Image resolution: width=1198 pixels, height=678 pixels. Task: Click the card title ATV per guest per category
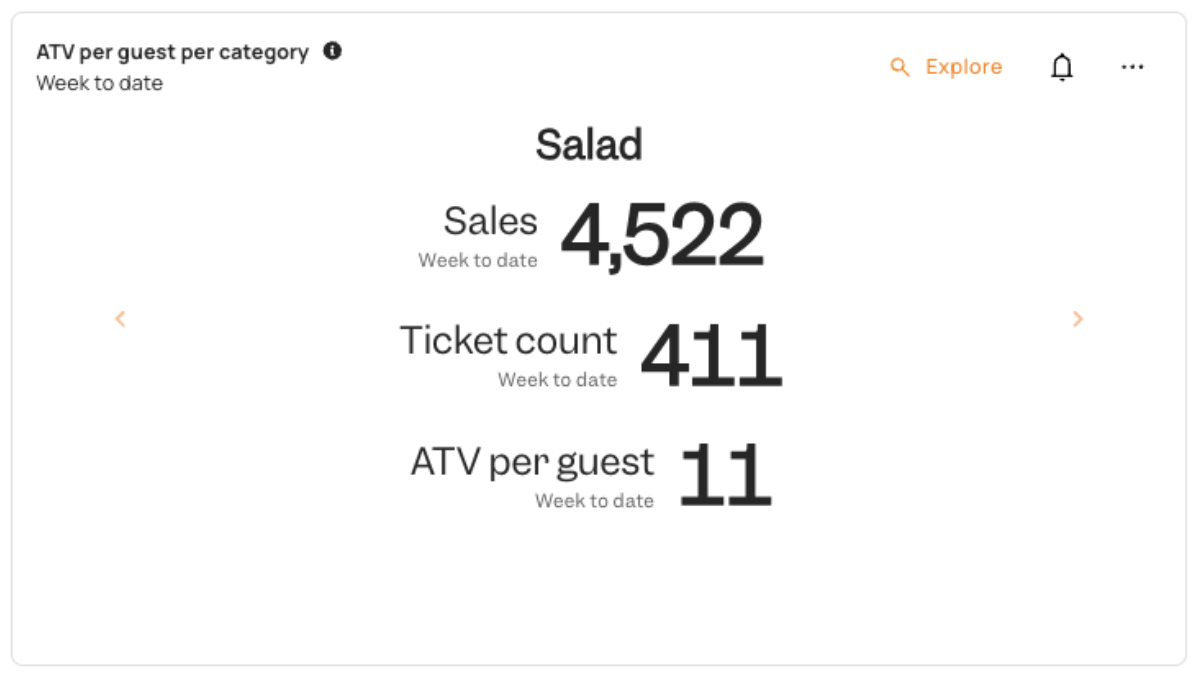pyautogui.click(x=173, y=52)
